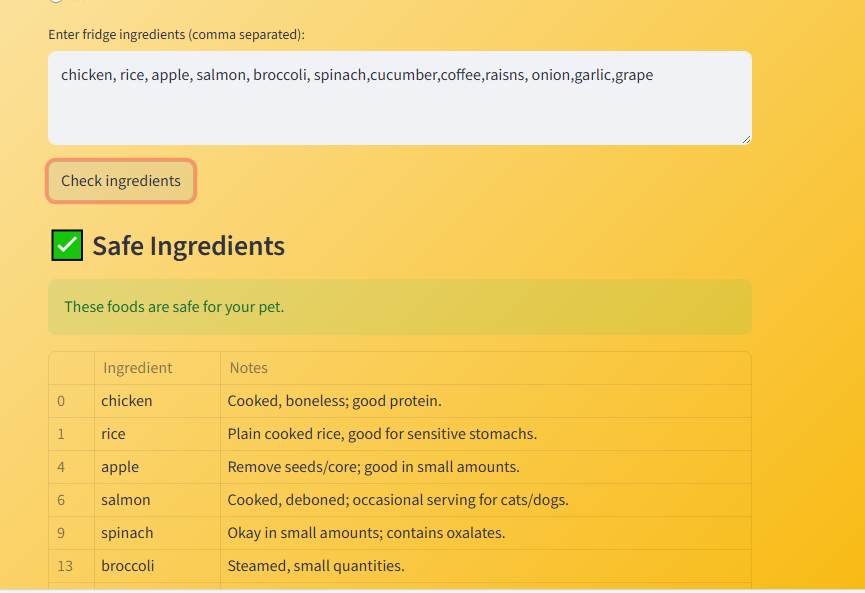
Task: Select the radio button at the top
Action: [x=56, y=3]
